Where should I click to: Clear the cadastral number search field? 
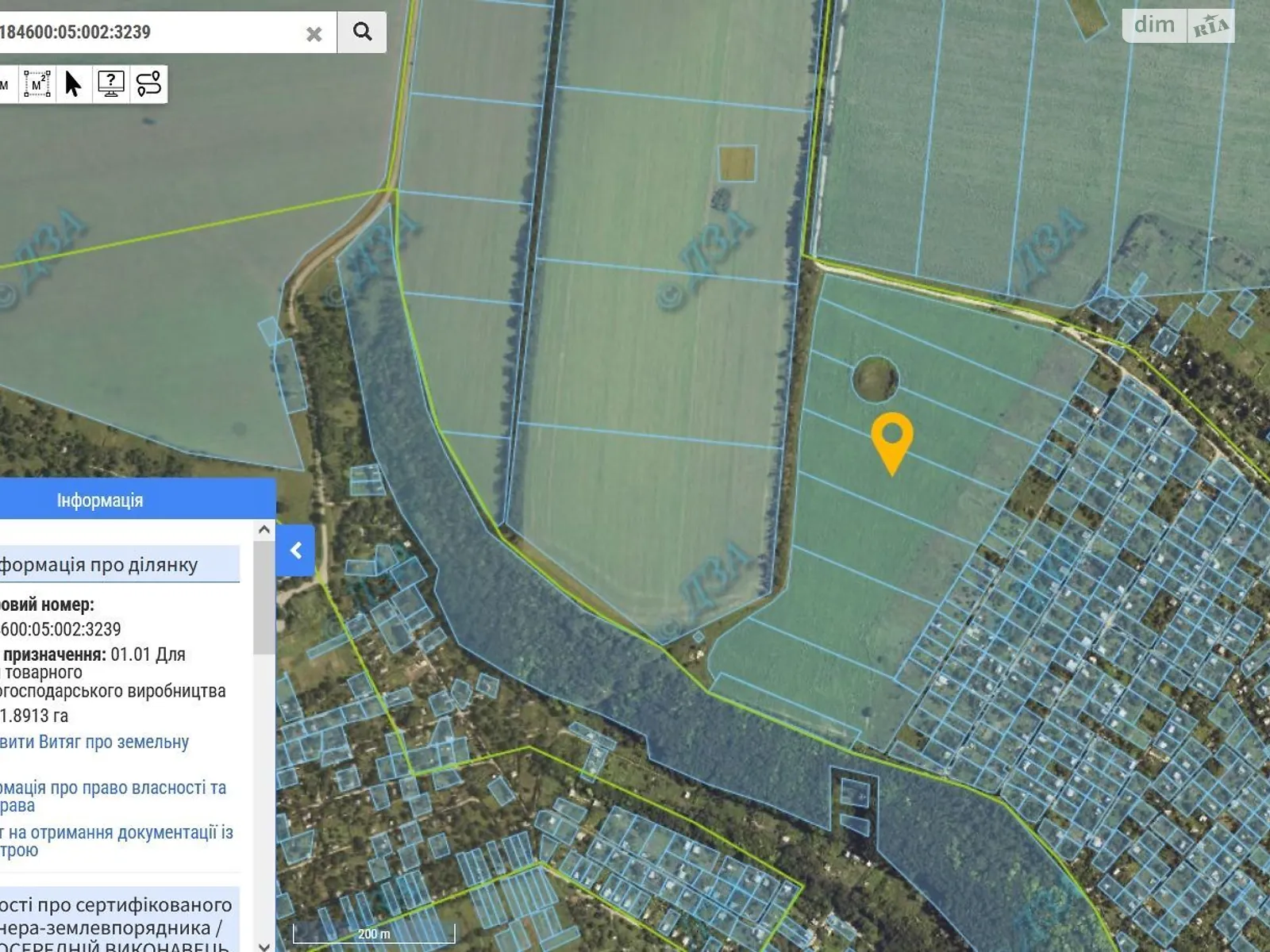[x=314, y=34]
